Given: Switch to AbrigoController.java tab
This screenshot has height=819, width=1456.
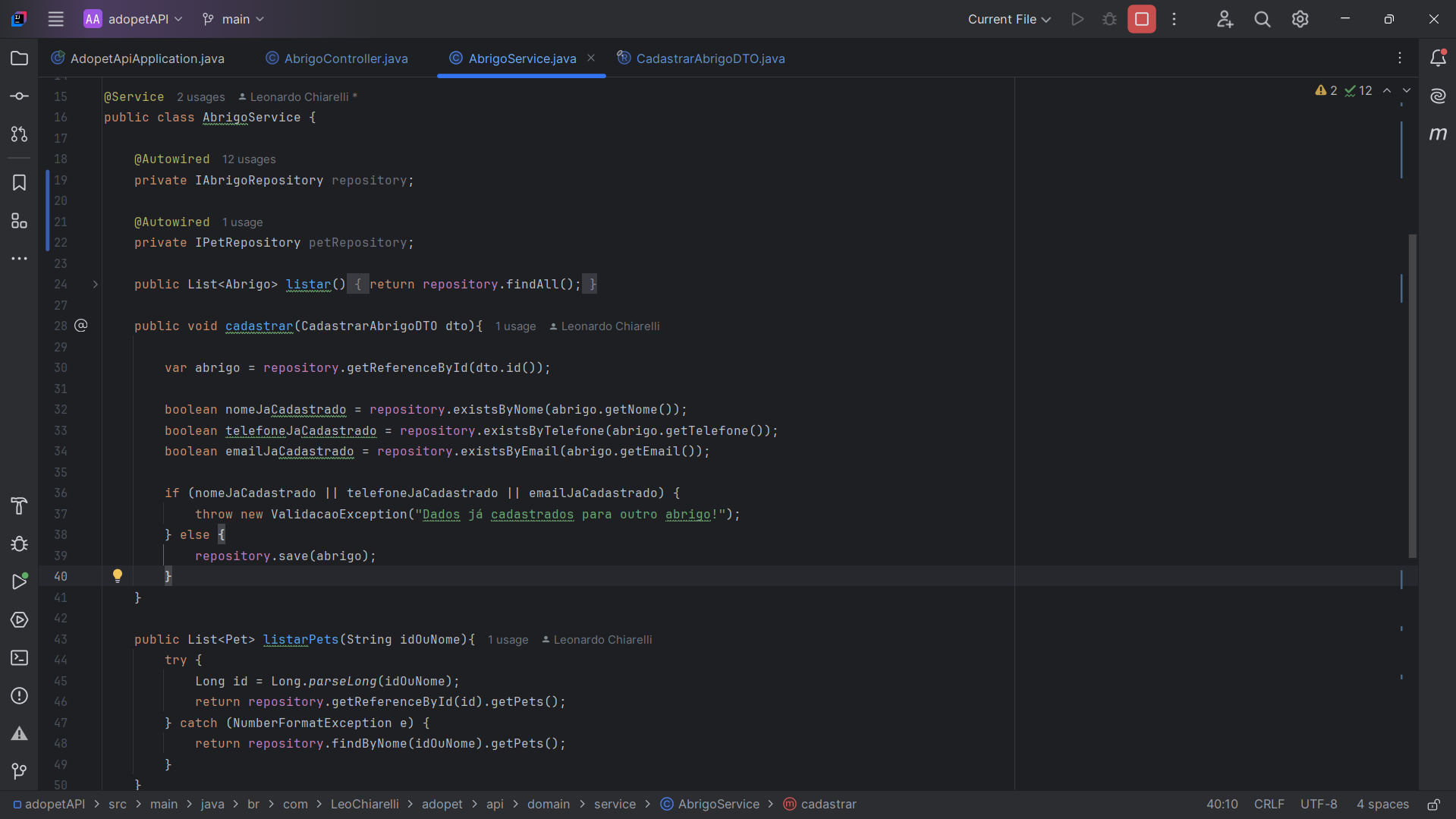Looking at the screenshot, I should (337, 58).
